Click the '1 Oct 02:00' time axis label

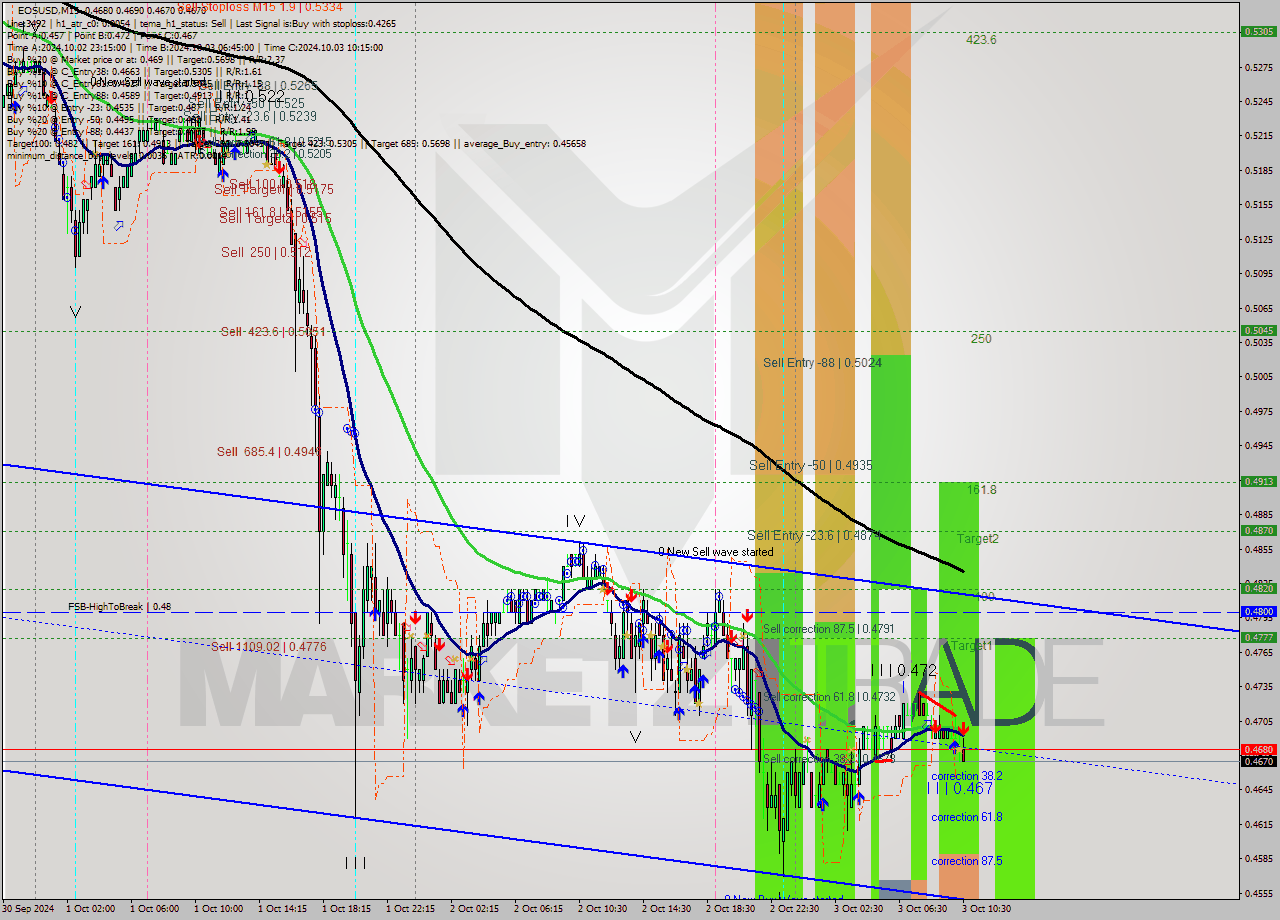point(90,909)
